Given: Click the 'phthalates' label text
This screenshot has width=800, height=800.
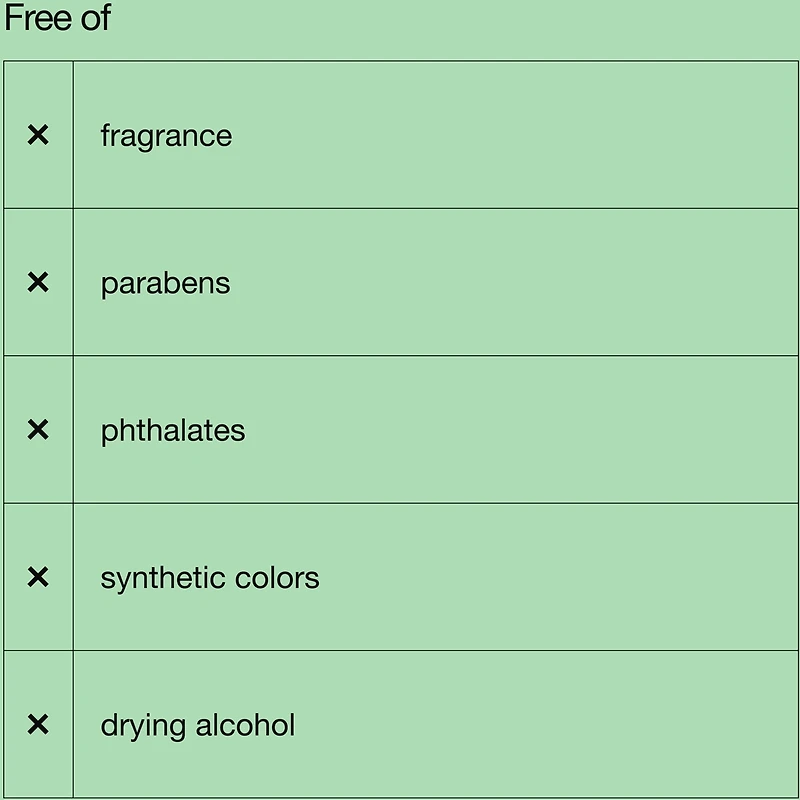Looking at the screenshot, I should (173, 431).
